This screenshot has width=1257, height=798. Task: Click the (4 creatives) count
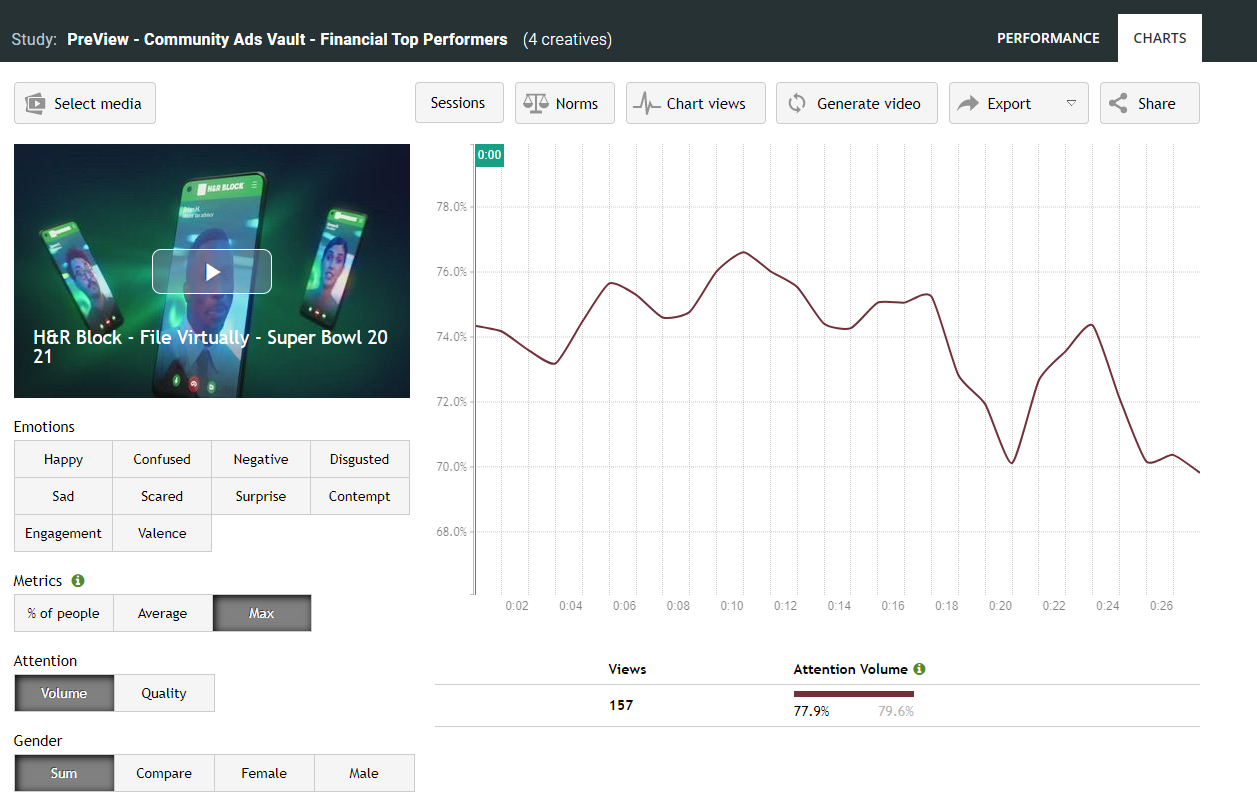tap(568, 39)
